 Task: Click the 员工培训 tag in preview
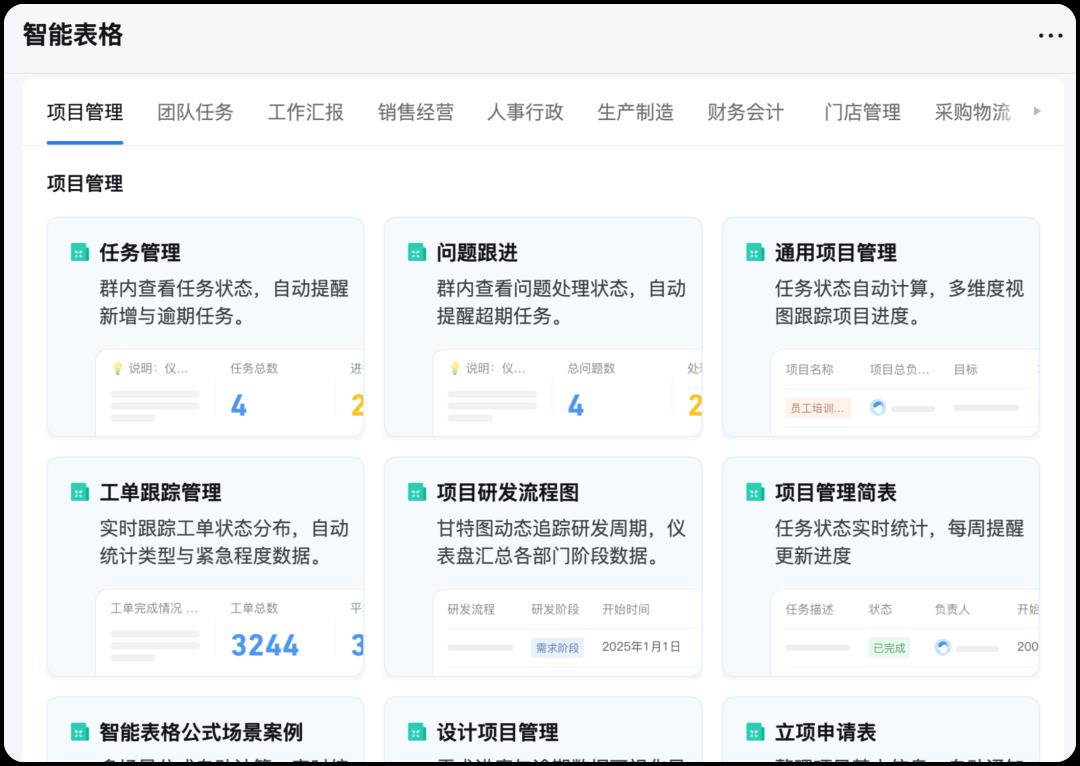coord(818,408)
